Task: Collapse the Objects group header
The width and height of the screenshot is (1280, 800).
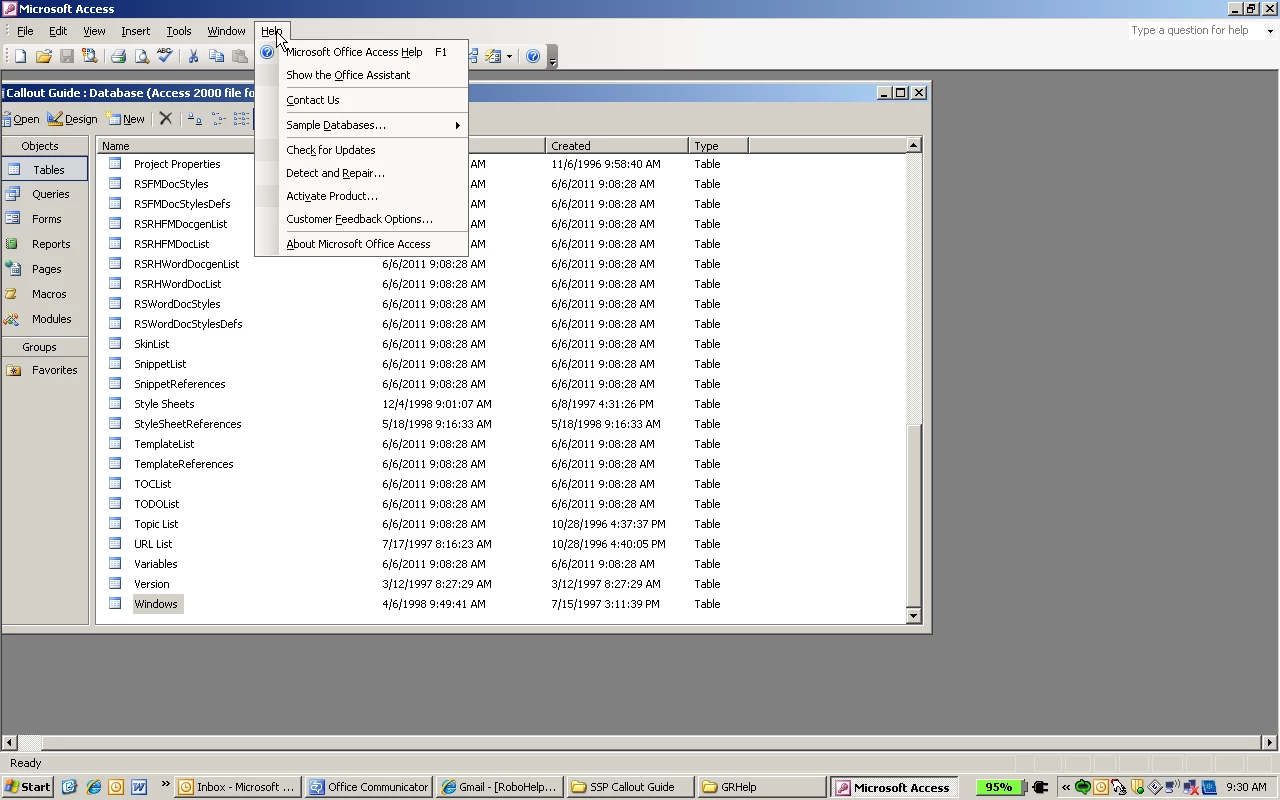Action: click(x=45, y=146)
